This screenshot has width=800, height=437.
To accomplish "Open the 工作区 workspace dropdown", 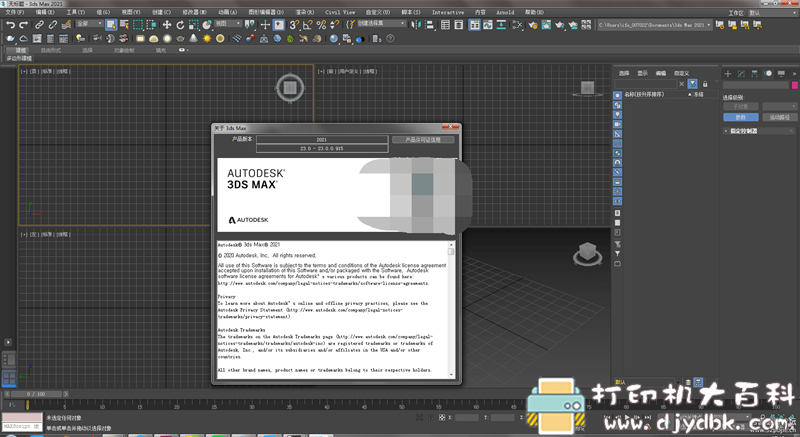I will point(771,13).
